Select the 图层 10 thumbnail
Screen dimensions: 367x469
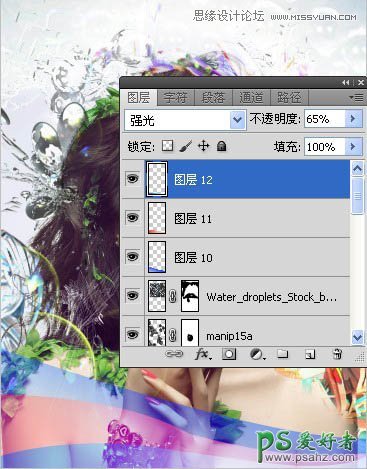click(157, 257)
